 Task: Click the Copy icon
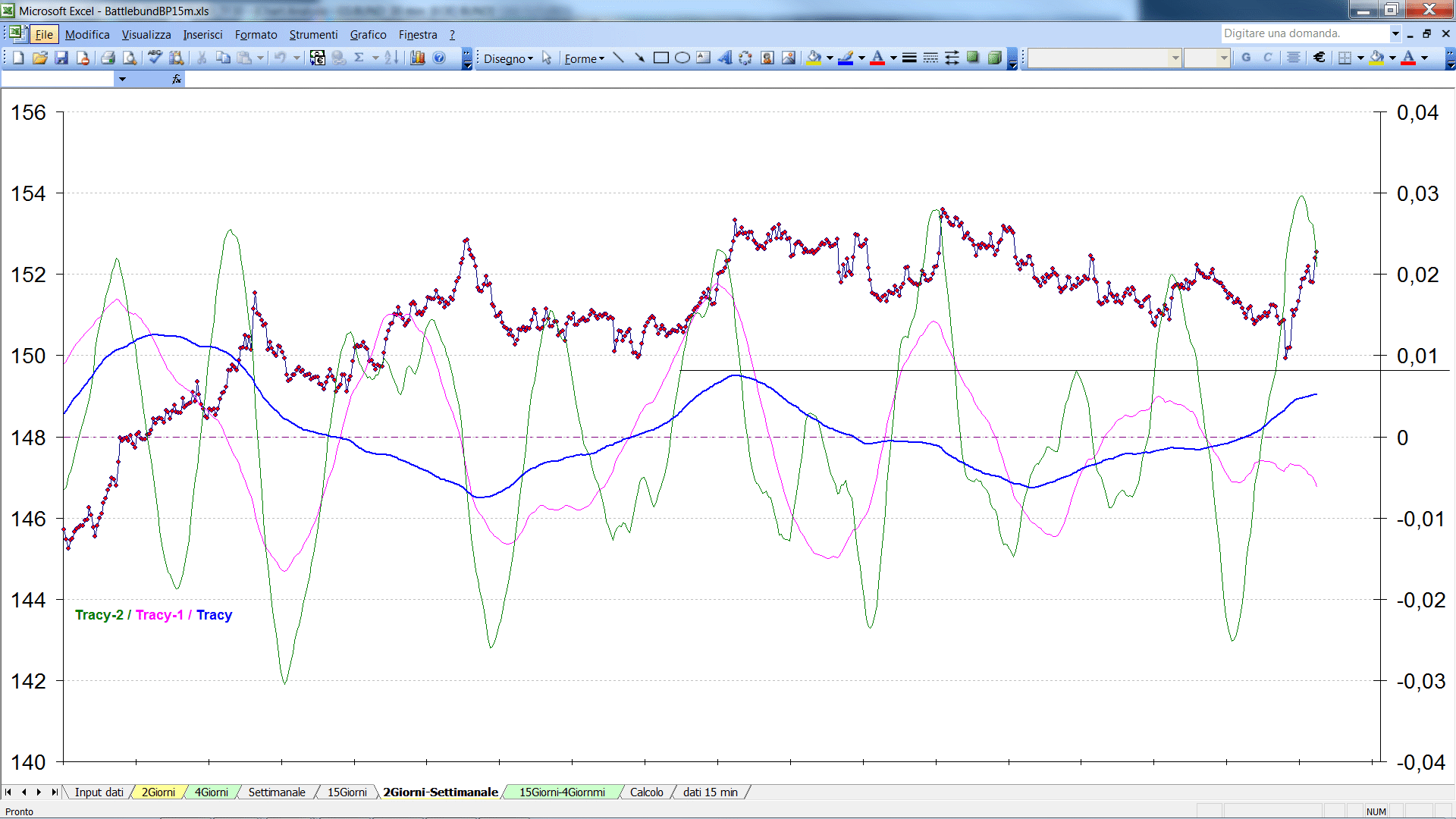click(223, 58)
